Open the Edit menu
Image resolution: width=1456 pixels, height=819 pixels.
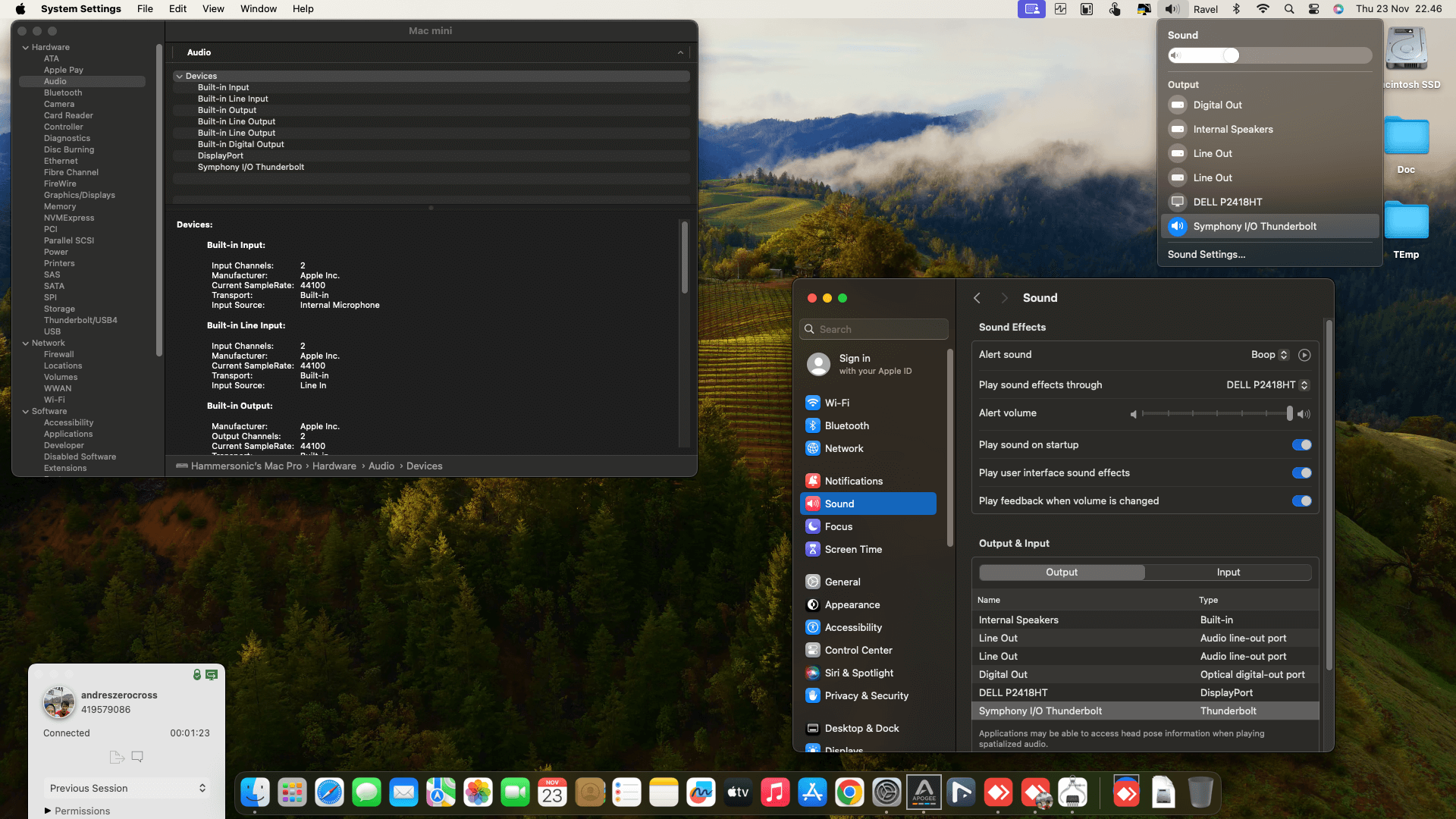178,9
